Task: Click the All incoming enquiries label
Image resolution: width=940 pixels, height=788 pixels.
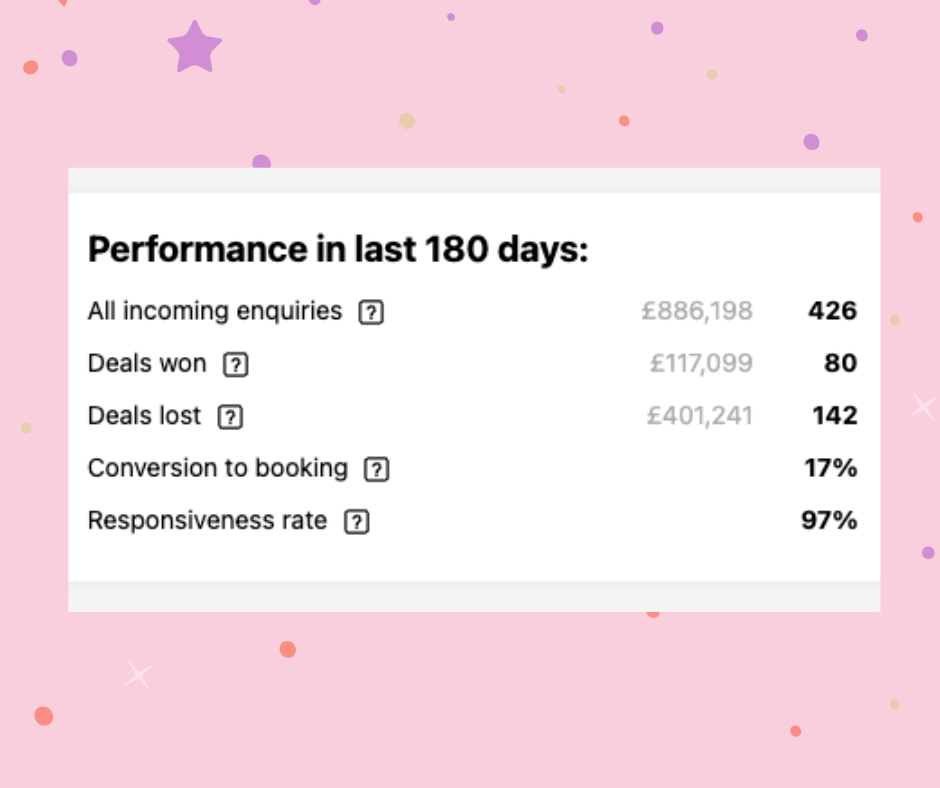Action: pos(215,311)
